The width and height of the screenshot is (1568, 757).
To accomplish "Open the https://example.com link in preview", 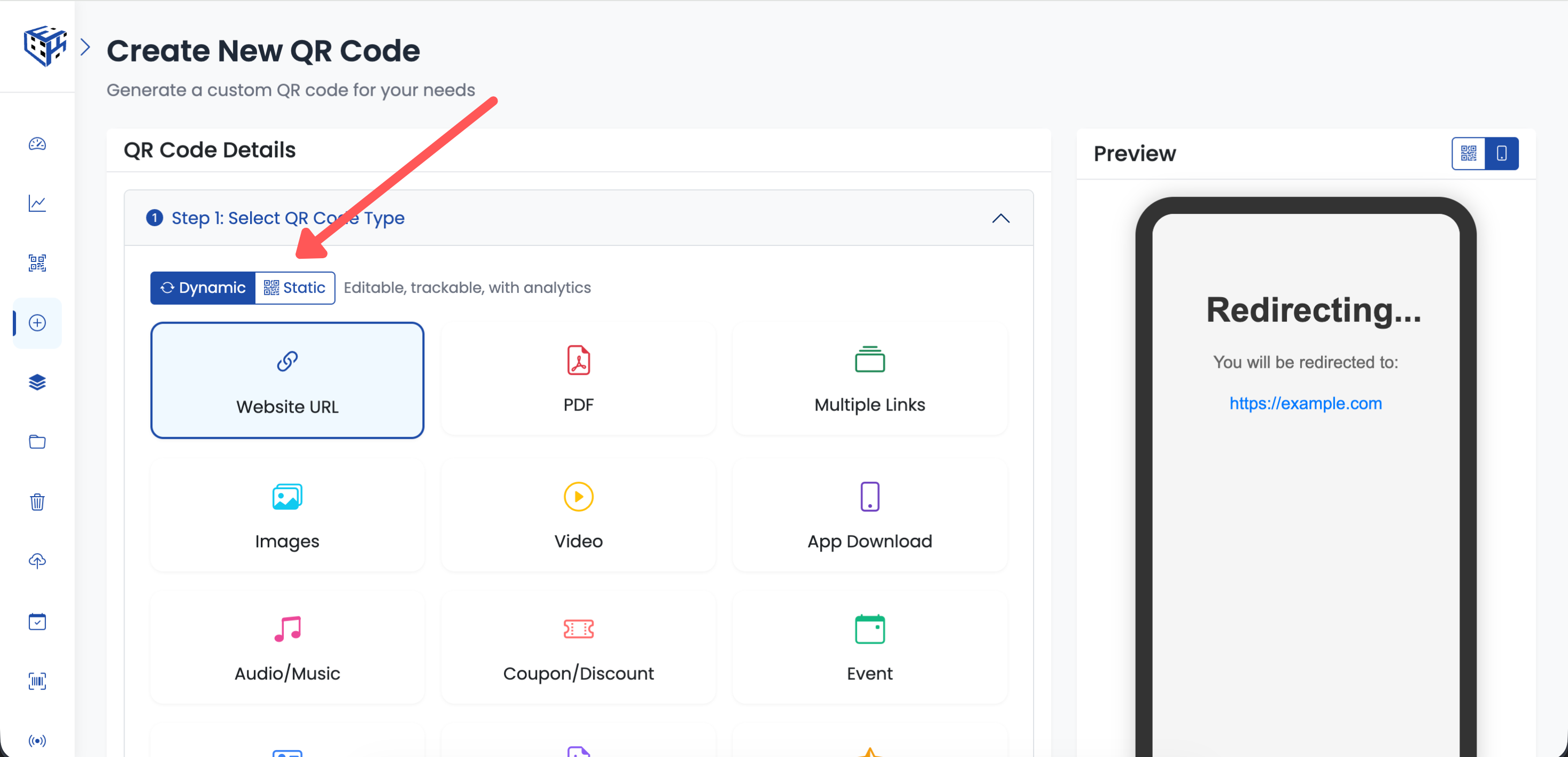I will pyautogui.click(x=1306, y=403).
